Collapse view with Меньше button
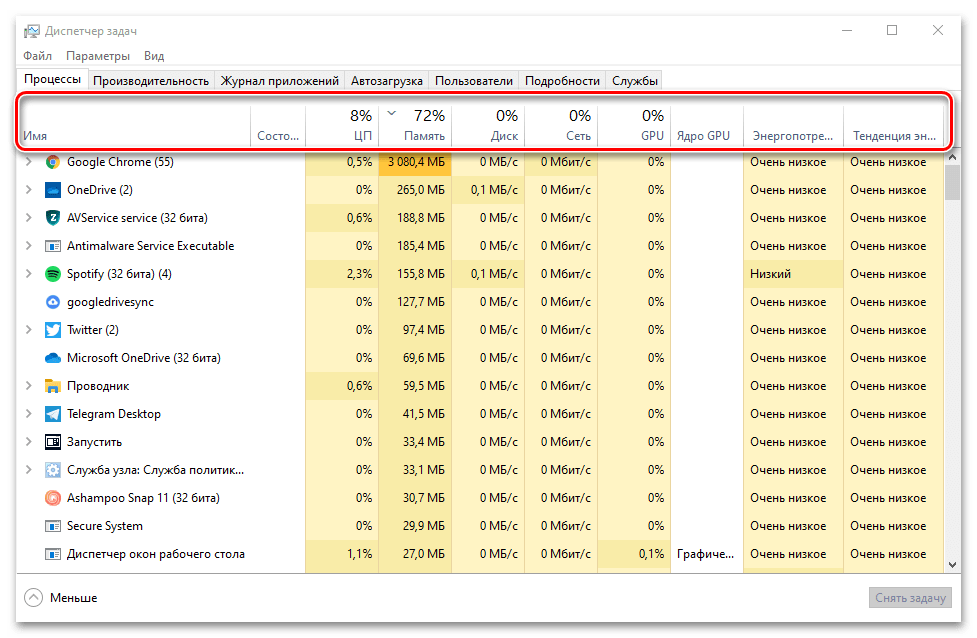977x638 pixels. click(62, 597)
